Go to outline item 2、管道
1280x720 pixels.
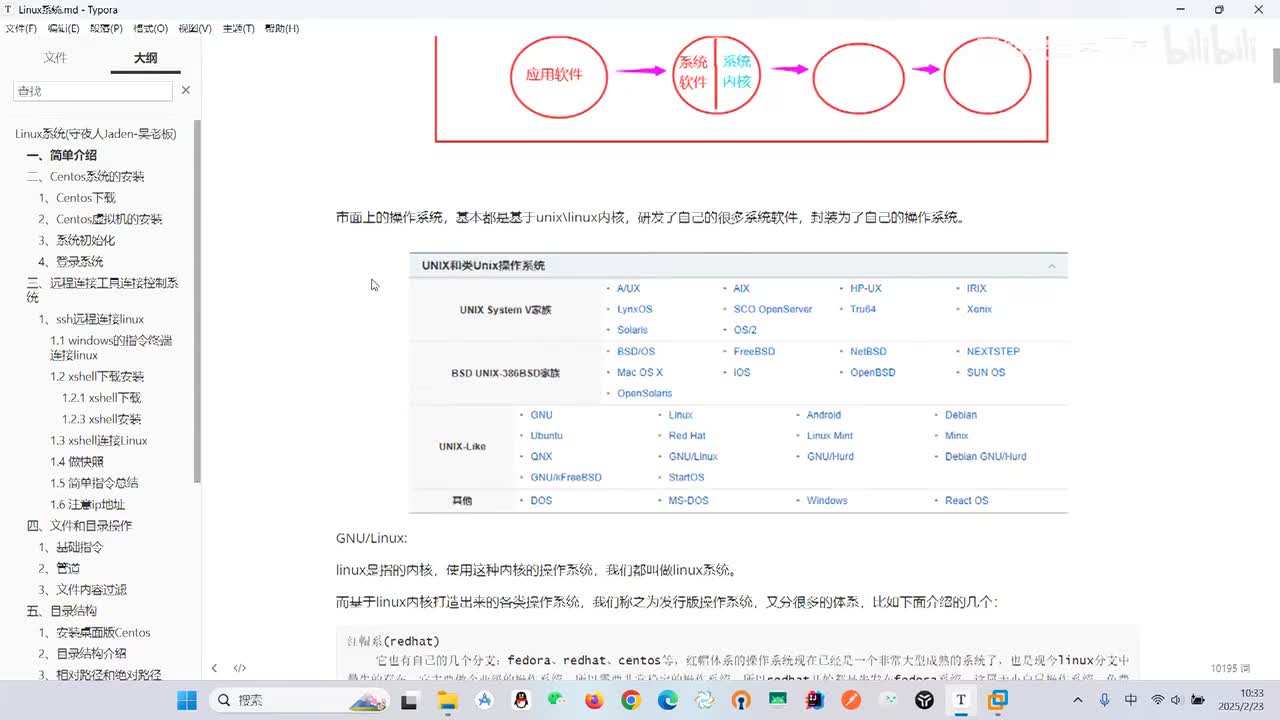coord(59,568)
